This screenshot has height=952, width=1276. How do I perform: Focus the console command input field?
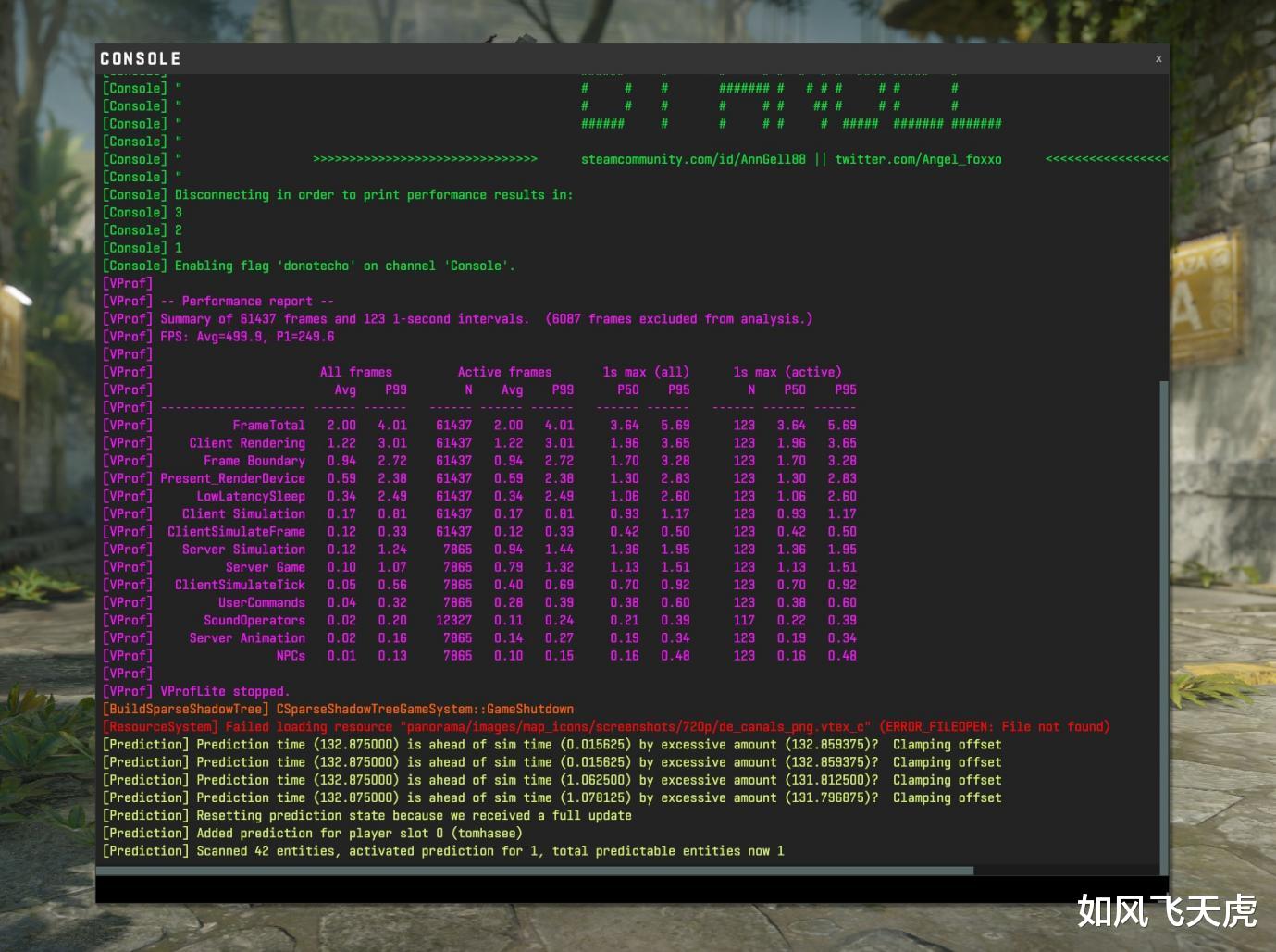(632, 889)
